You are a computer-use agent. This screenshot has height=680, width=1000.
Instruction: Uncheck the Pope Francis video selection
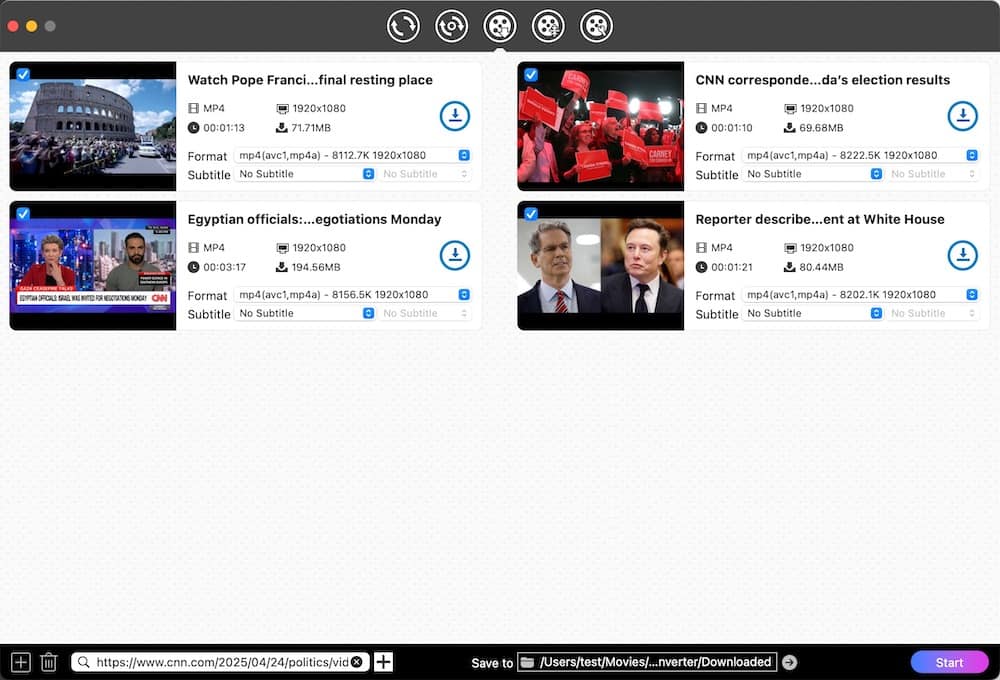22,73
